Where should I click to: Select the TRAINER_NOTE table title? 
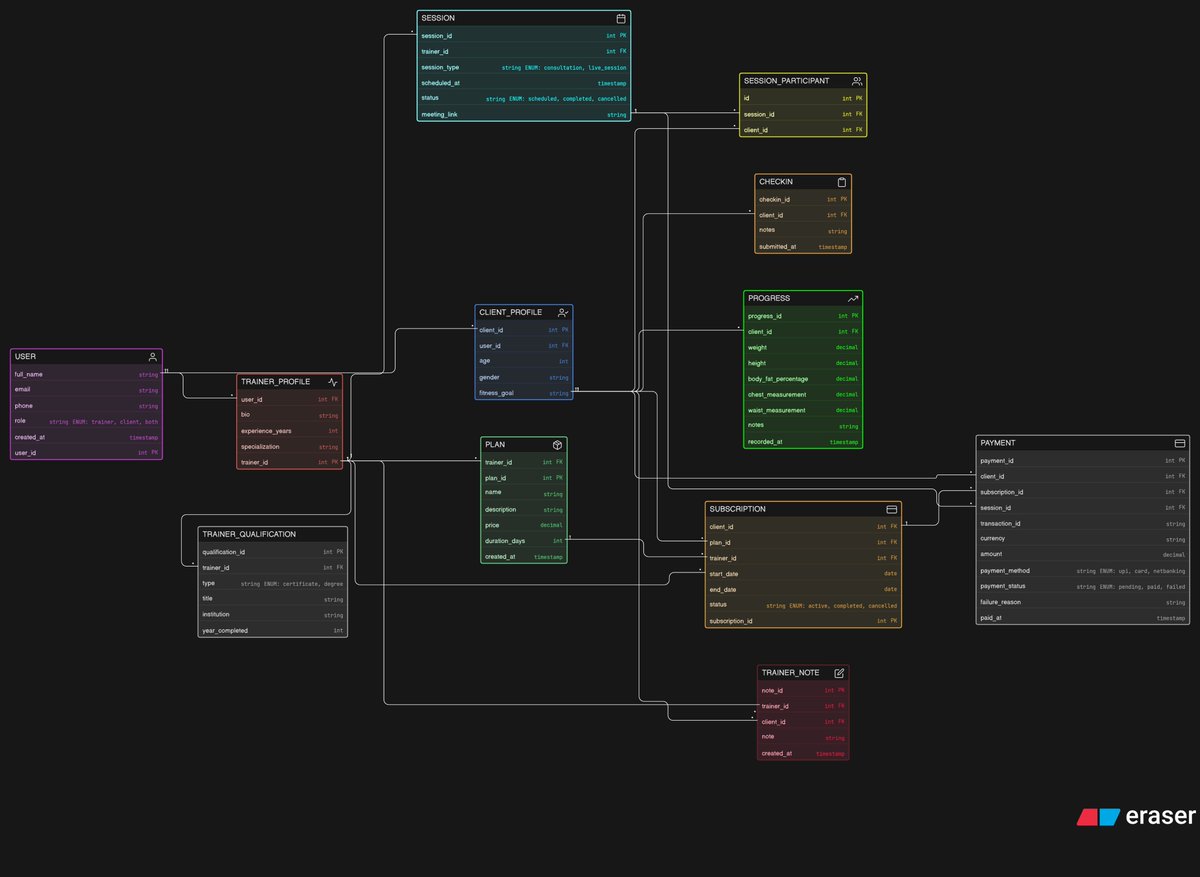point(790,673)
